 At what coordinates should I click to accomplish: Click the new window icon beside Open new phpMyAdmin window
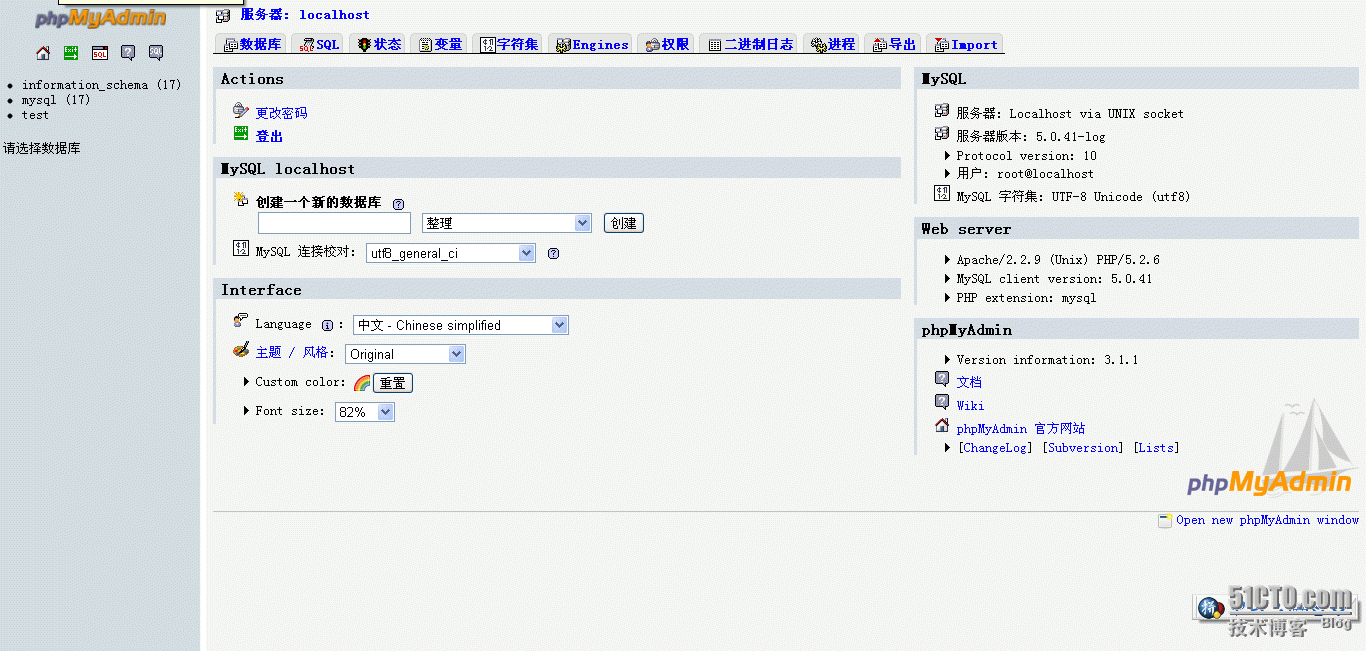tap(1165, 520)
